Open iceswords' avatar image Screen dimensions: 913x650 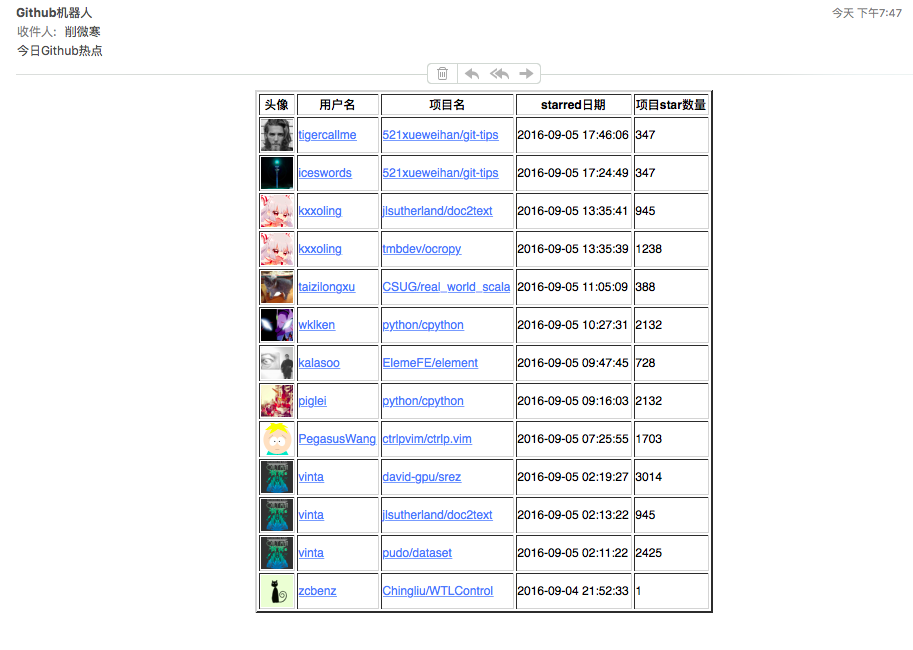(277, 173)
